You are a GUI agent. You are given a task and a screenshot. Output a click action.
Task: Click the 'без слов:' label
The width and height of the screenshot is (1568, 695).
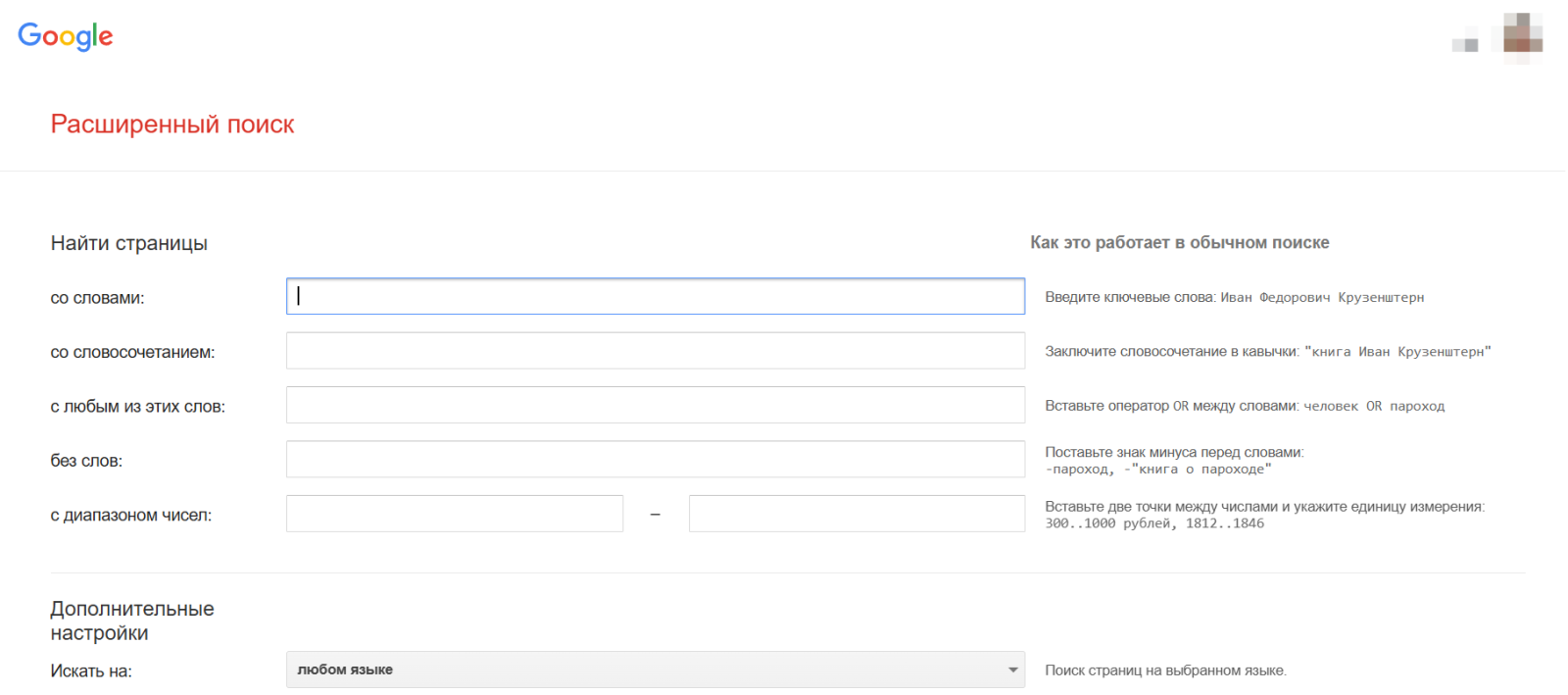pyautogui.click(x=86, y=461)
